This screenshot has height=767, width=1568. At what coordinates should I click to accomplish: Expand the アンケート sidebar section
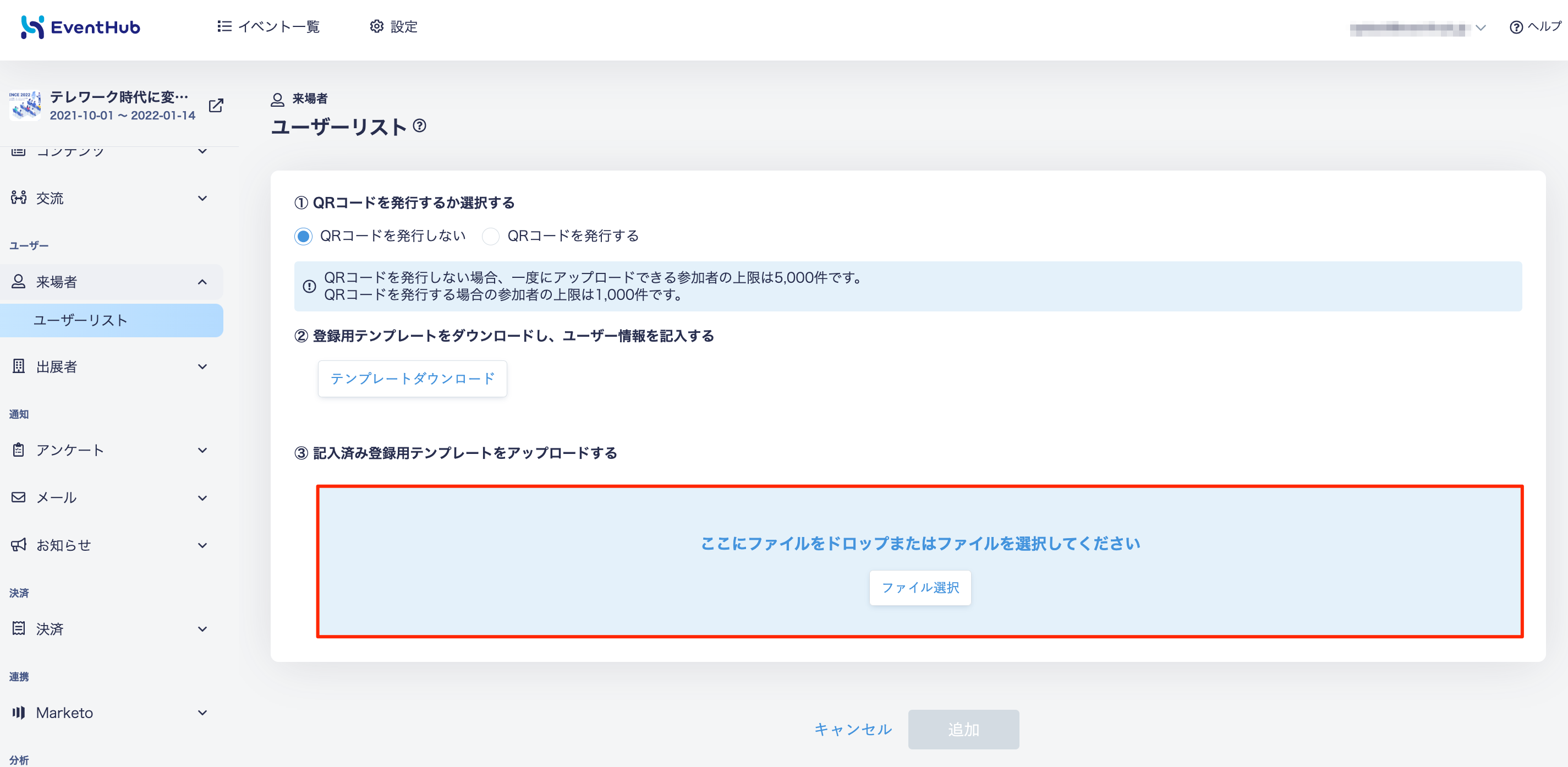[x=202, y=451]
